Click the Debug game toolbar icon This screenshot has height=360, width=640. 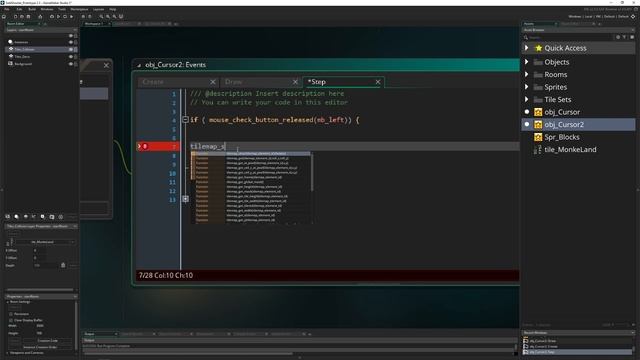52,16
